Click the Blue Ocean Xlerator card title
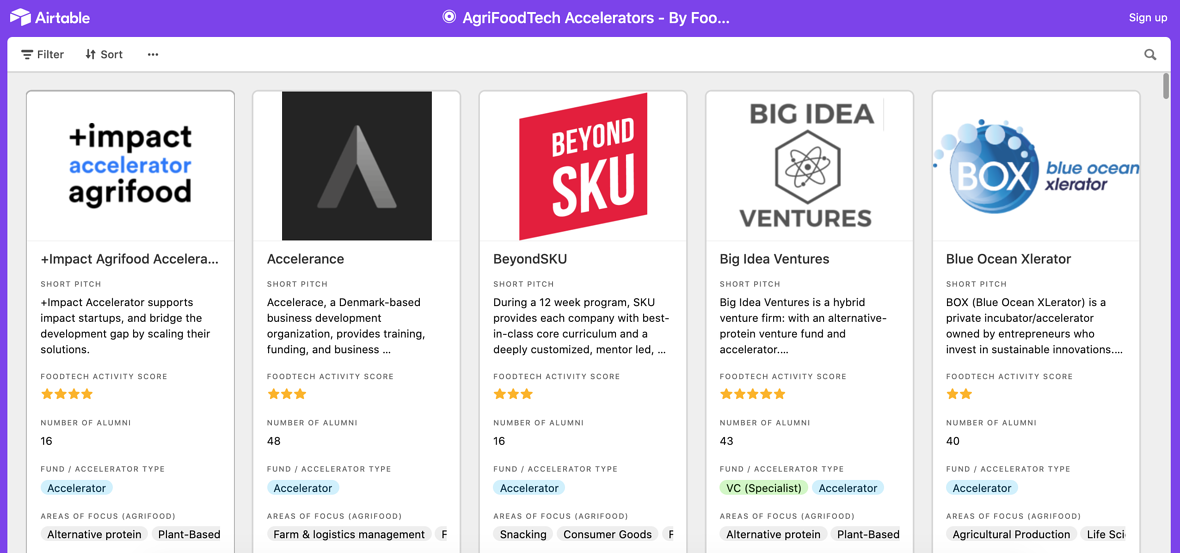Viewport: 1180px width, 553px height. pyautogui.click(x=1008, y=259)
